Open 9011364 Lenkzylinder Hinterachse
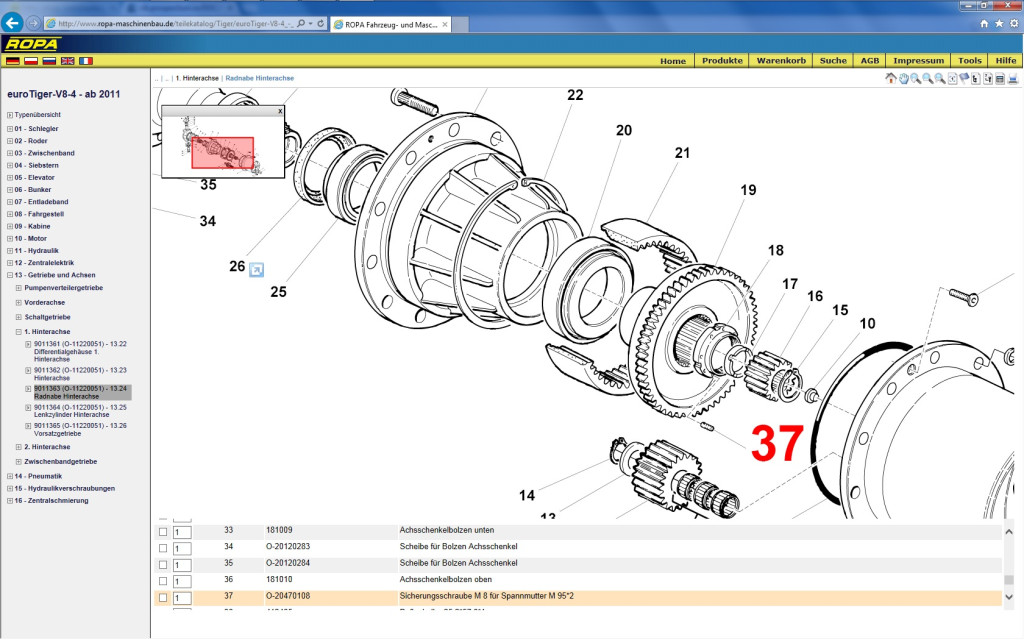This screenshot has width=1024, height=640. [x=80, y=411]
